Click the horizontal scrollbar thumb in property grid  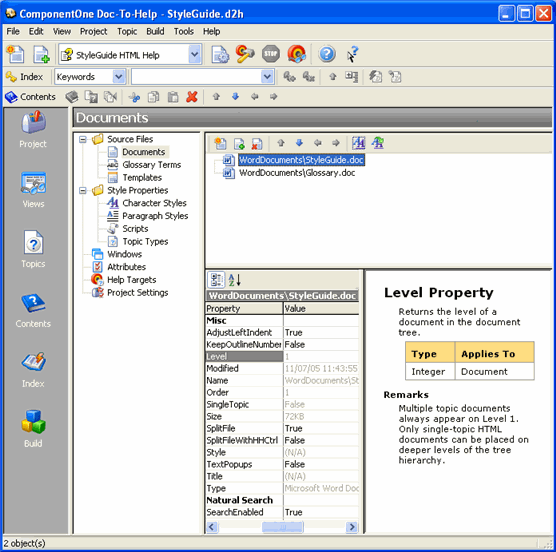(x=283, y=527)
